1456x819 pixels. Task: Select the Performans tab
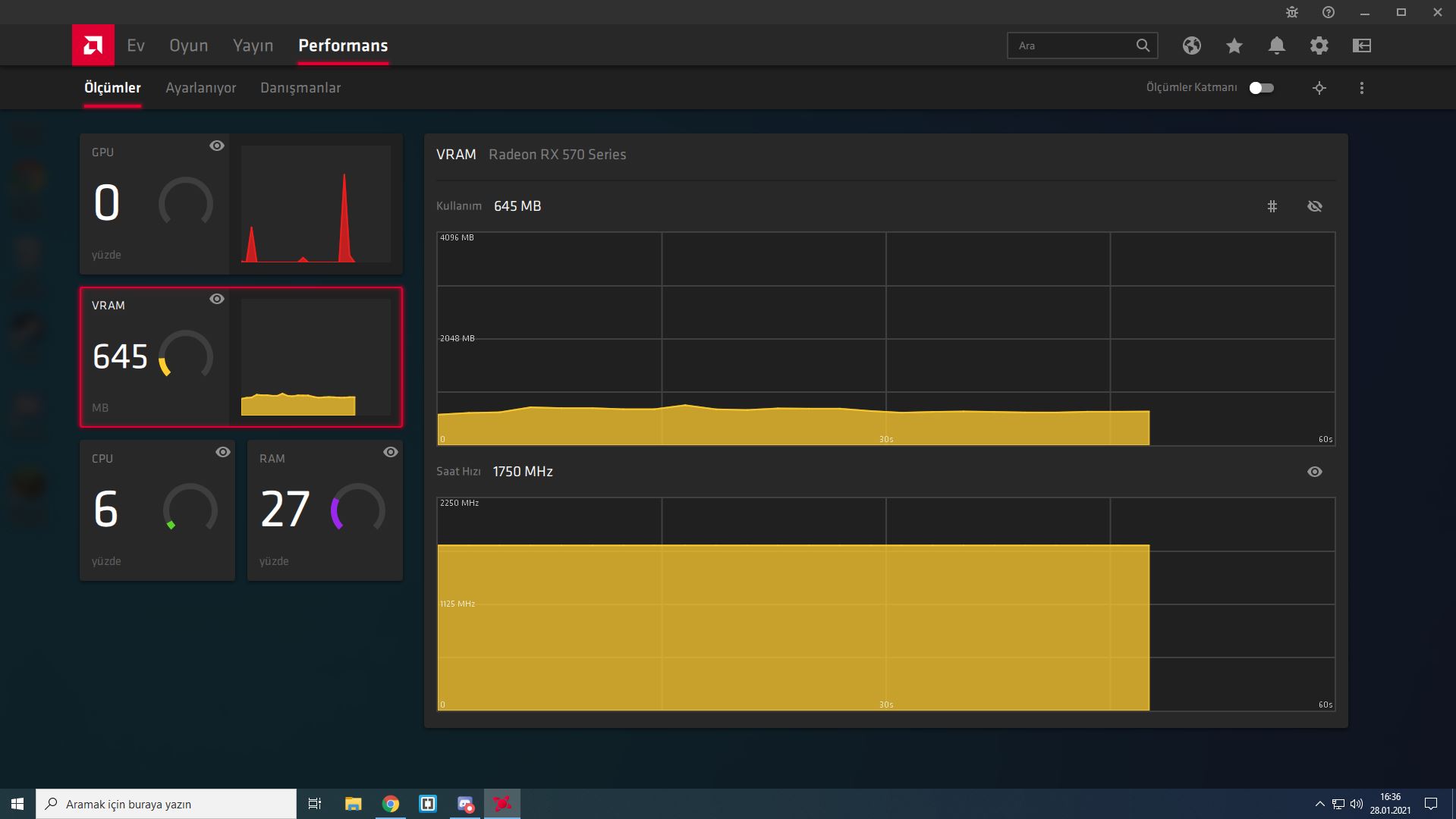tap(343, 45)
